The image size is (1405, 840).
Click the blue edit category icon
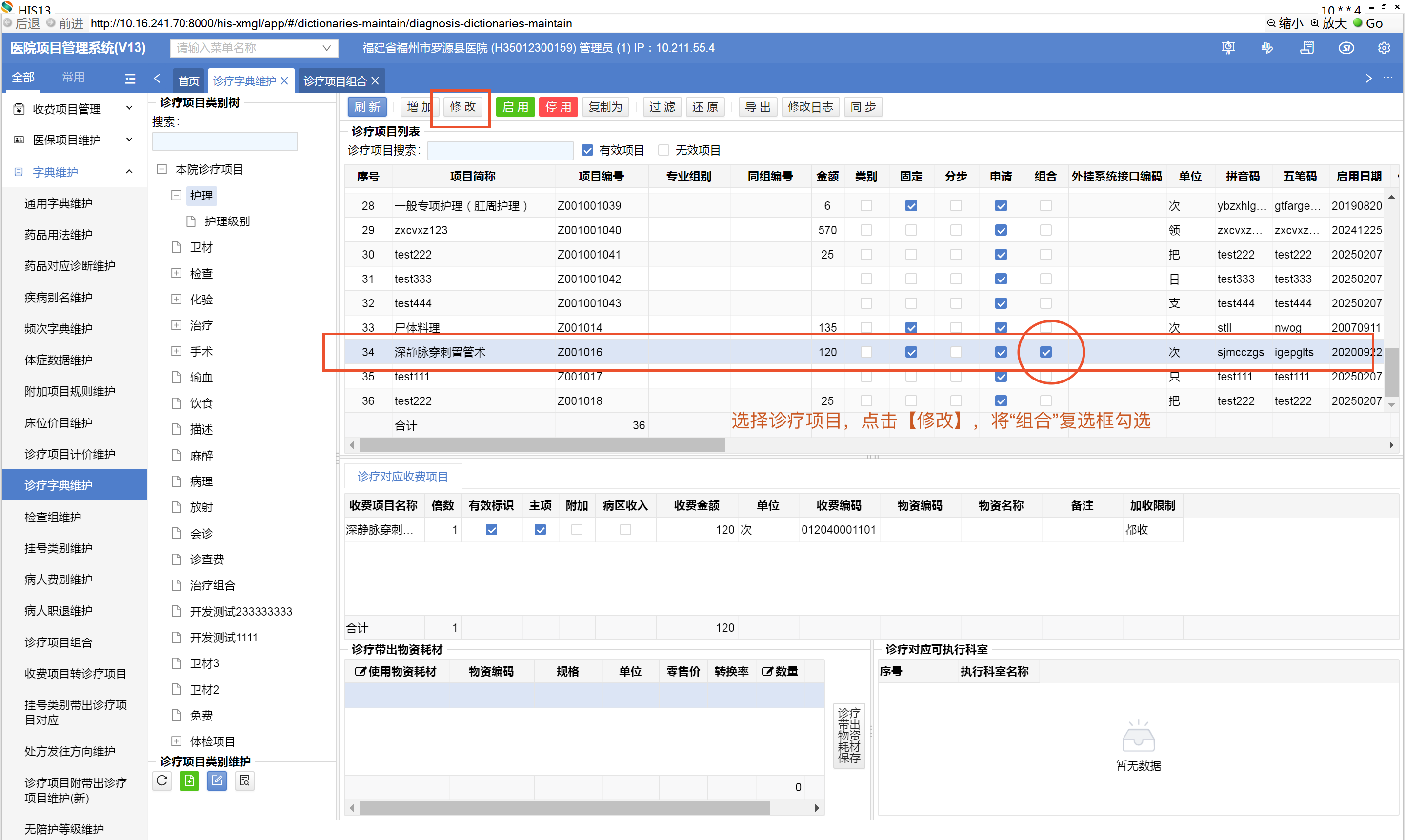pyautogui.click(x=217, y=780)
